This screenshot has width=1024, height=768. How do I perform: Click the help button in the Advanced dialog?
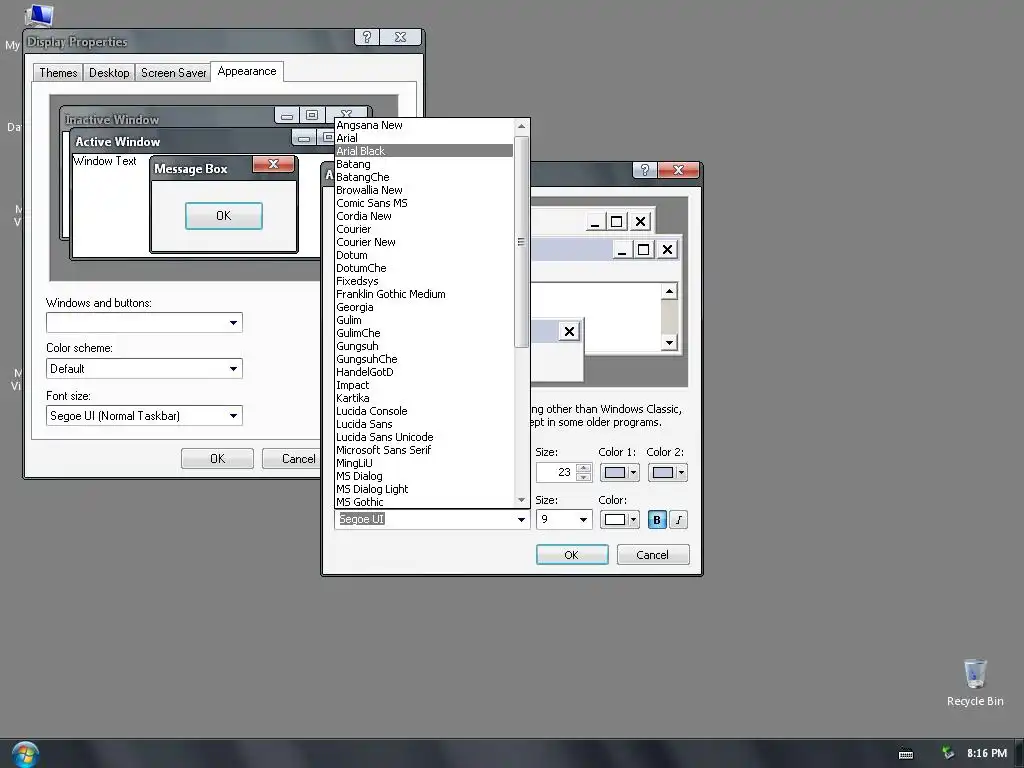click(645, 170)
